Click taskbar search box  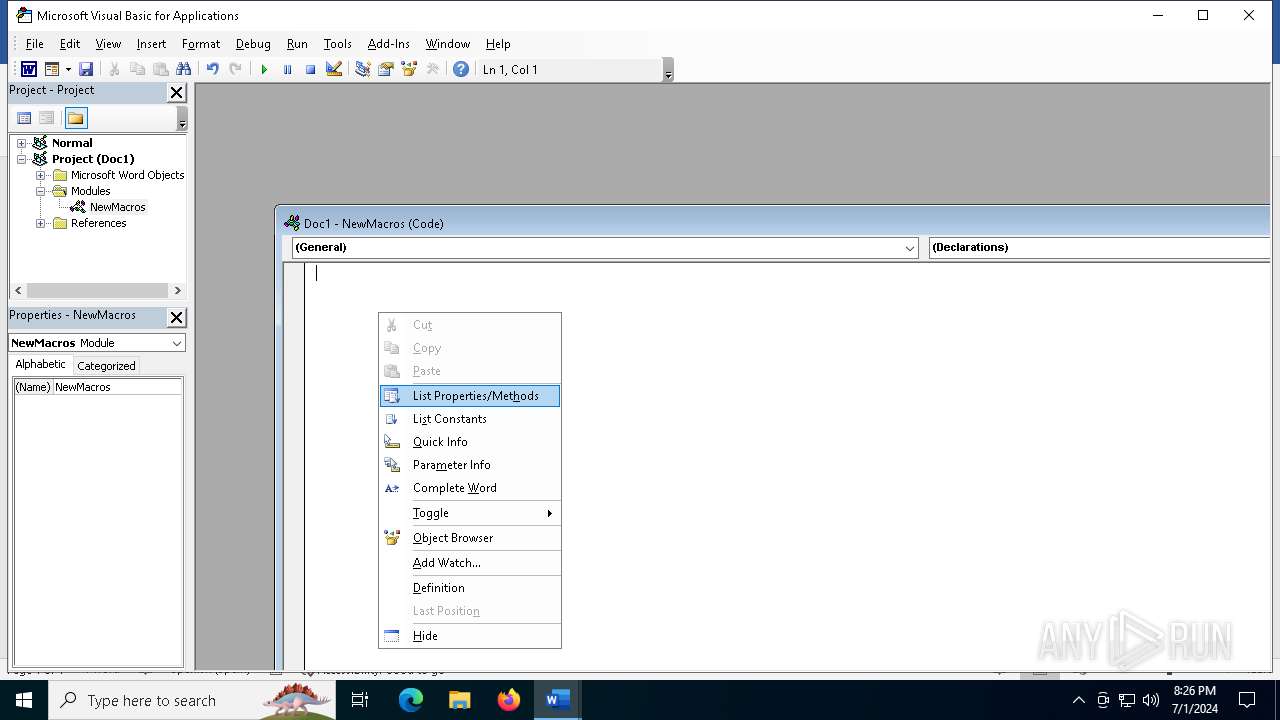coord(192,700)
